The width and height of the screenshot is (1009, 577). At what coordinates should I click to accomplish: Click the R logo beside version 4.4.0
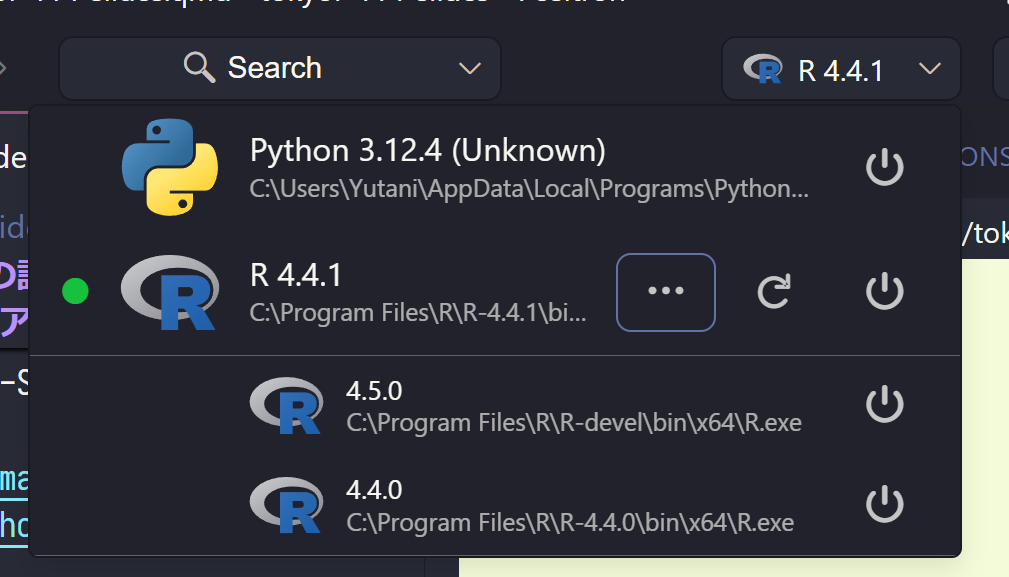click(286, 505)
